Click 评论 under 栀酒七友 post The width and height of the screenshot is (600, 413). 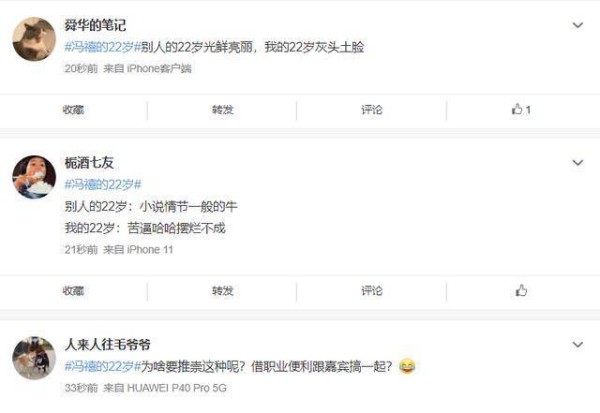click(372, 291)
